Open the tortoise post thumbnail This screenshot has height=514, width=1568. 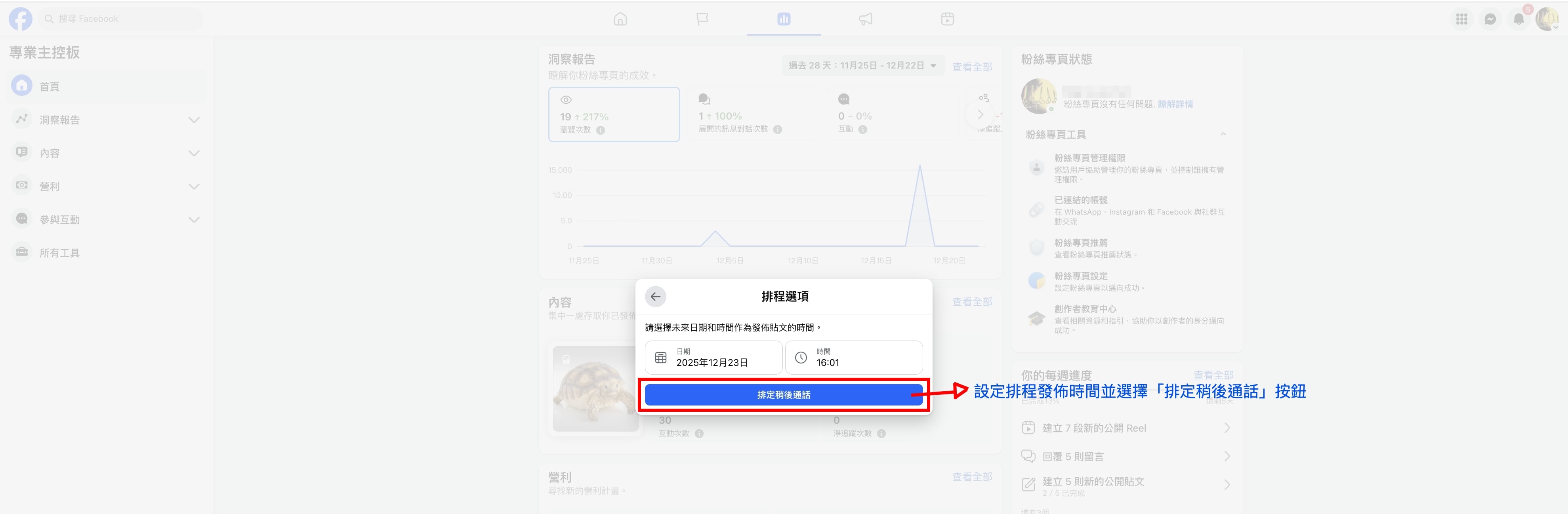(x=595, y=389)
